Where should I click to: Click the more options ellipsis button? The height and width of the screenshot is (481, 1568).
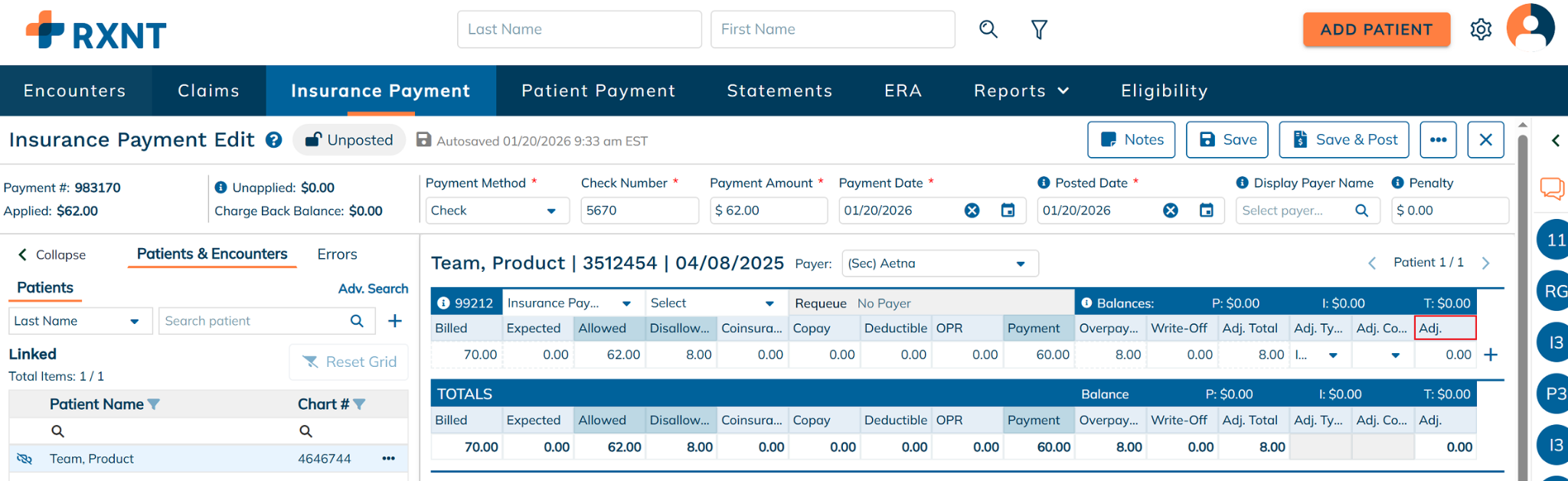[1438, 140]
